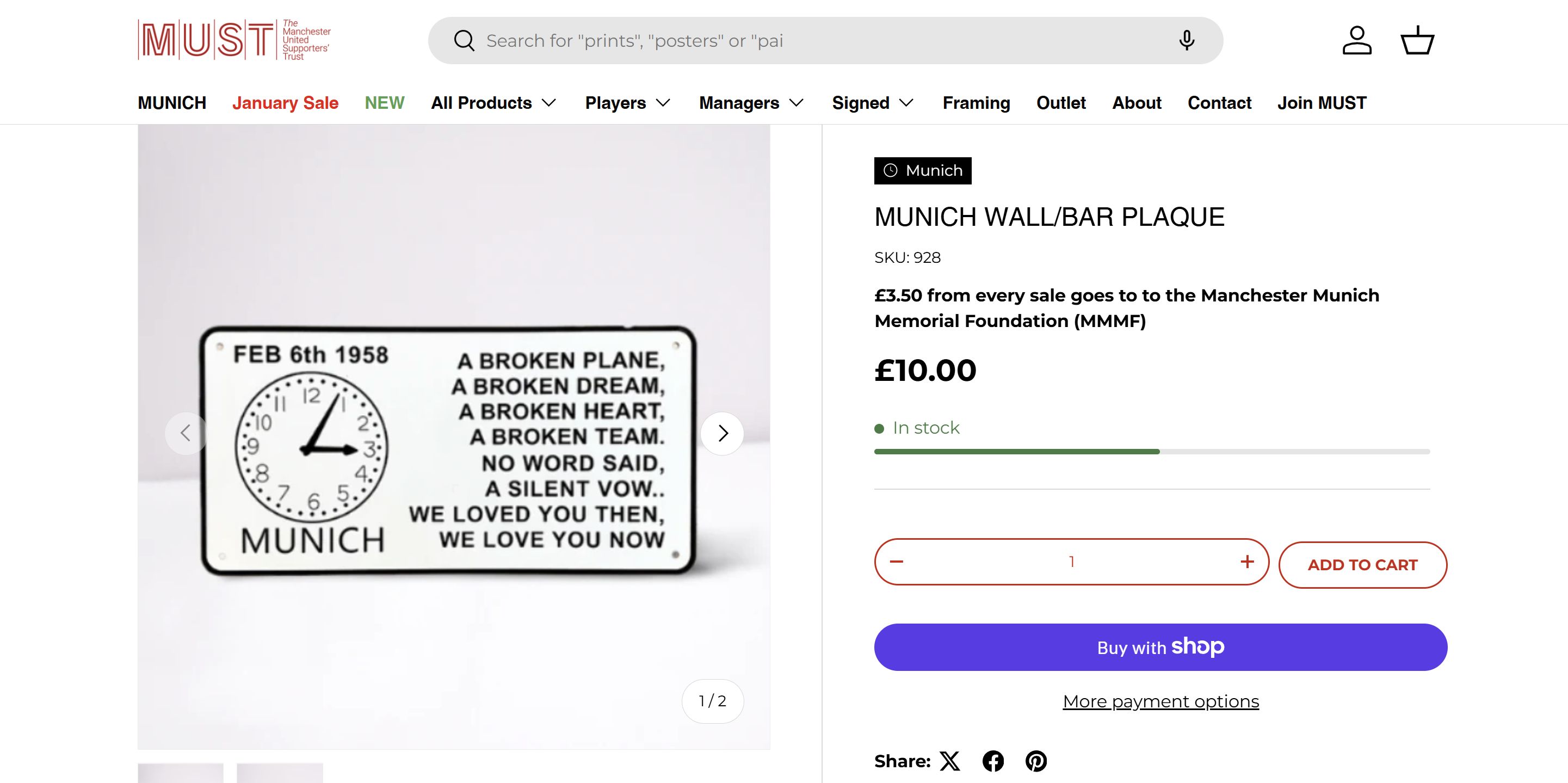Viewport: 1568px width, 783px height.
Task: Share on X (Twitter)
Action: coord(949,761)
